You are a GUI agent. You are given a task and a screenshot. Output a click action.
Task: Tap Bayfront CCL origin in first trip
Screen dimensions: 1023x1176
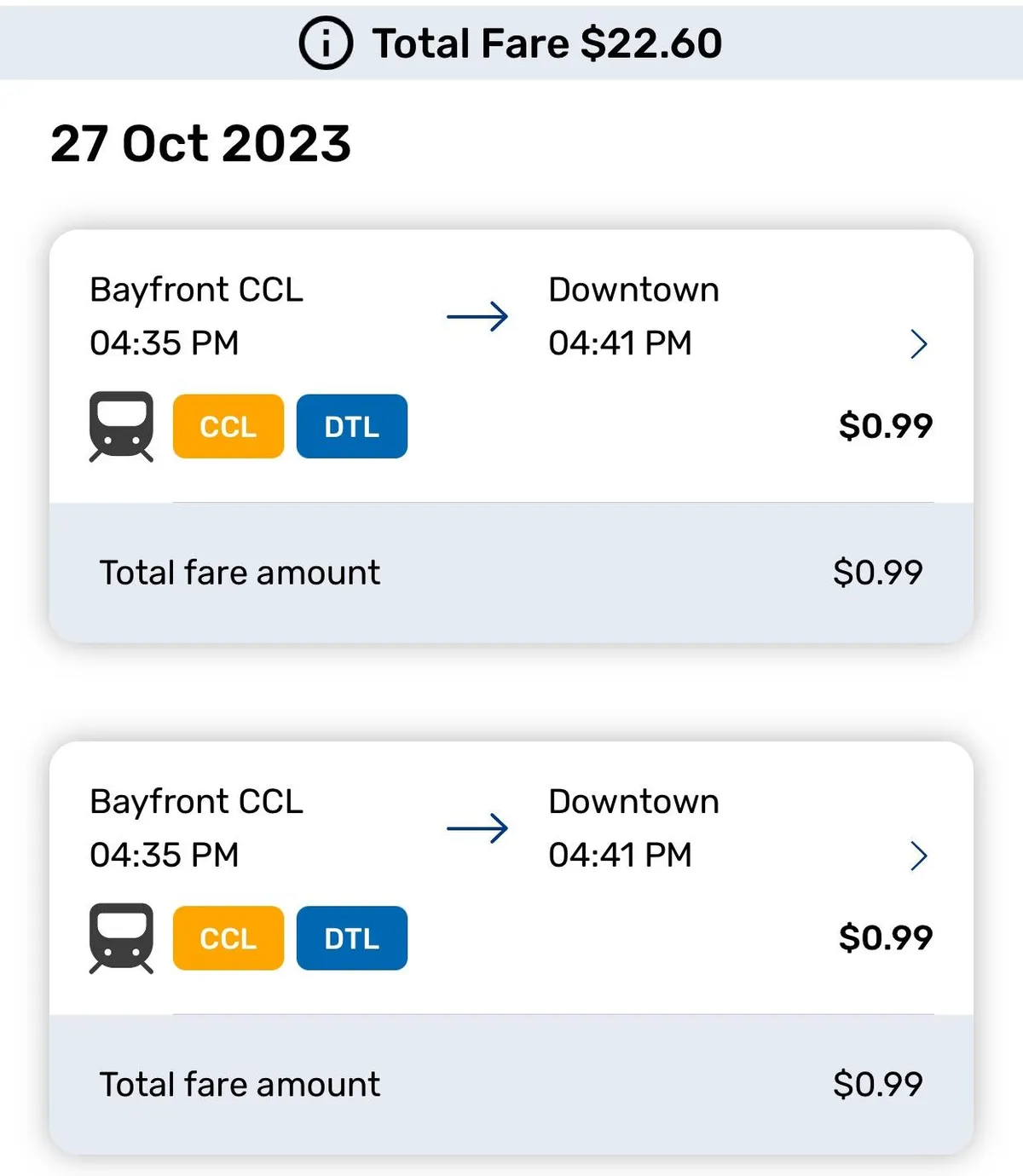[x=196, y=290]
